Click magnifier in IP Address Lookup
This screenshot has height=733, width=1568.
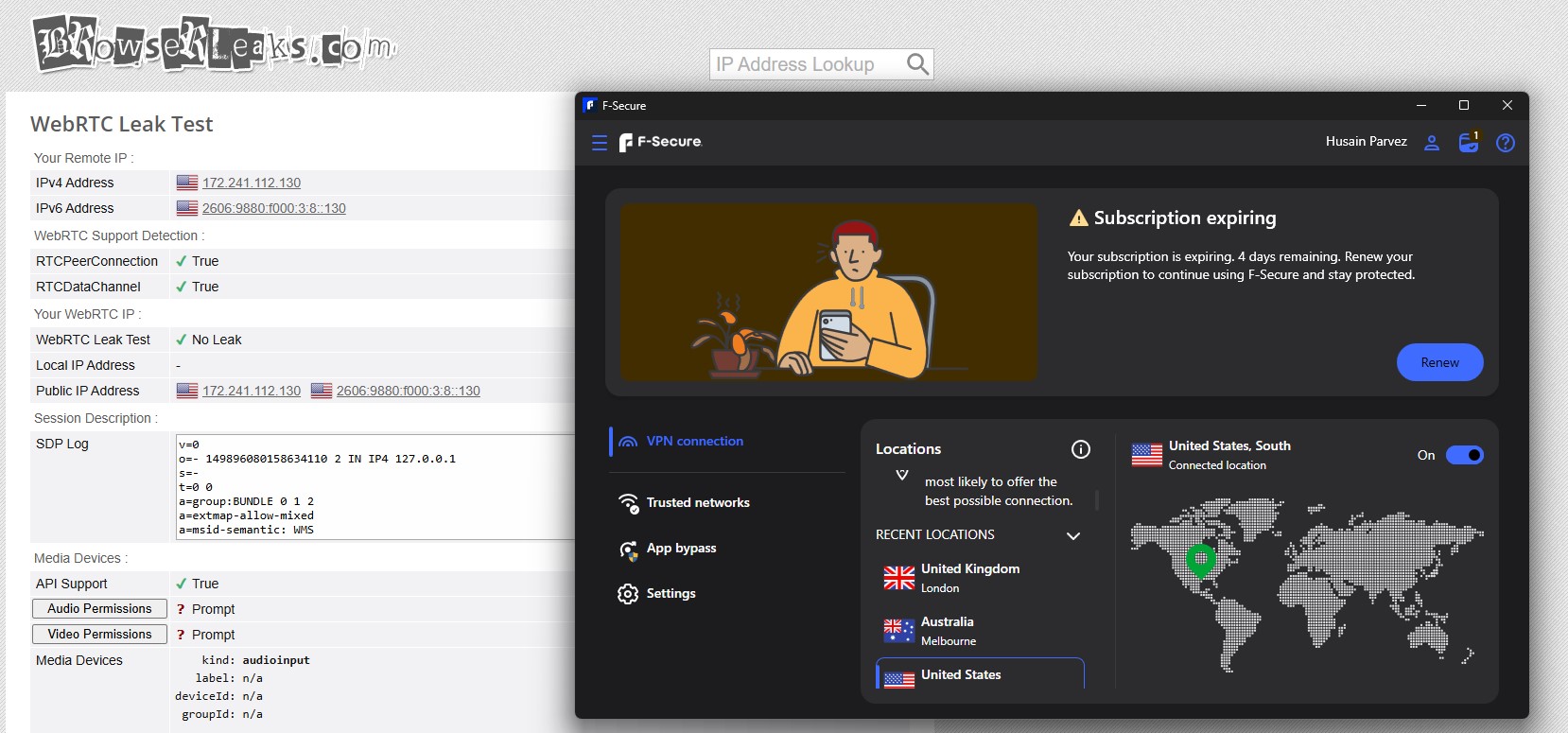point(917,64)
